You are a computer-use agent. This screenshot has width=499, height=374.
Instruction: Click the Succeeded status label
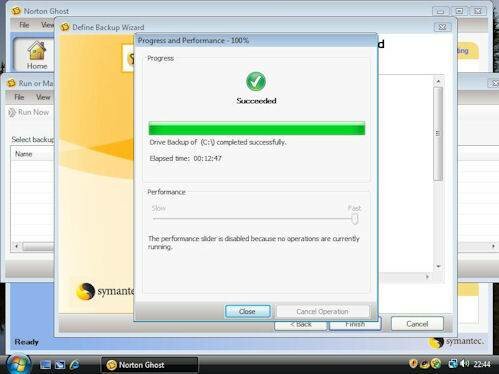(x=256, y=101)
